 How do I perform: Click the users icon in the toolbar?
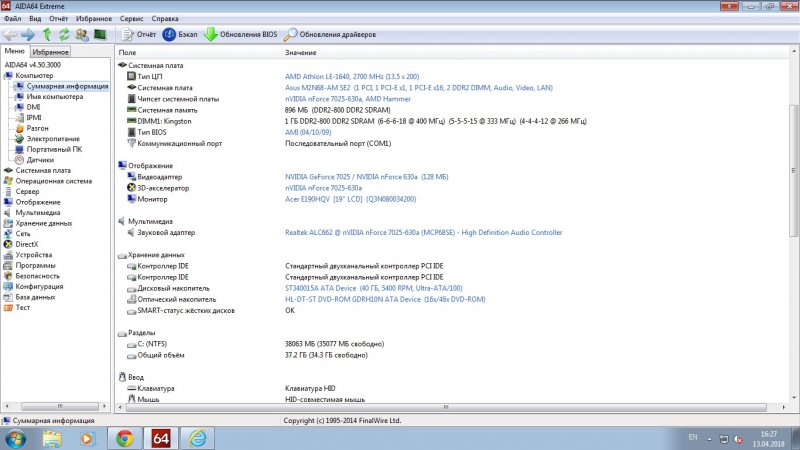pyautogui.click(x=82, y=35)
